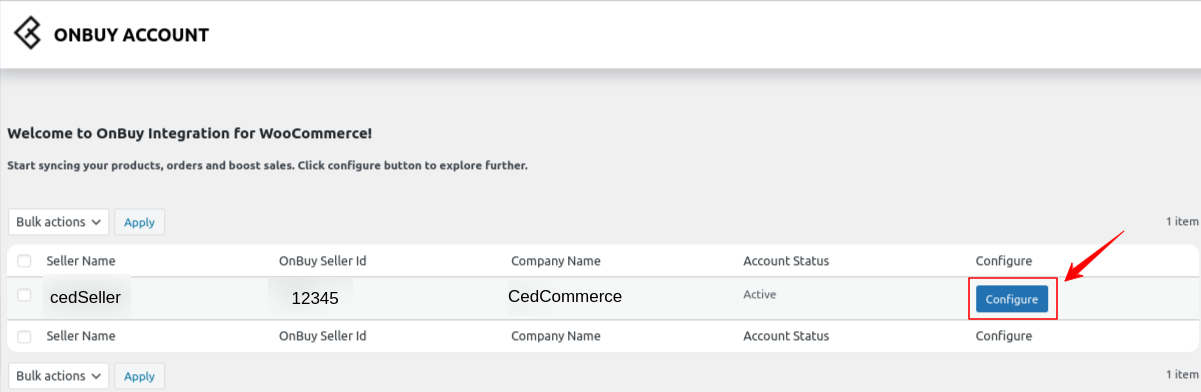Click the 12345 seller id value
This screenshot has height=392, width=1201.
coord(315,298)
